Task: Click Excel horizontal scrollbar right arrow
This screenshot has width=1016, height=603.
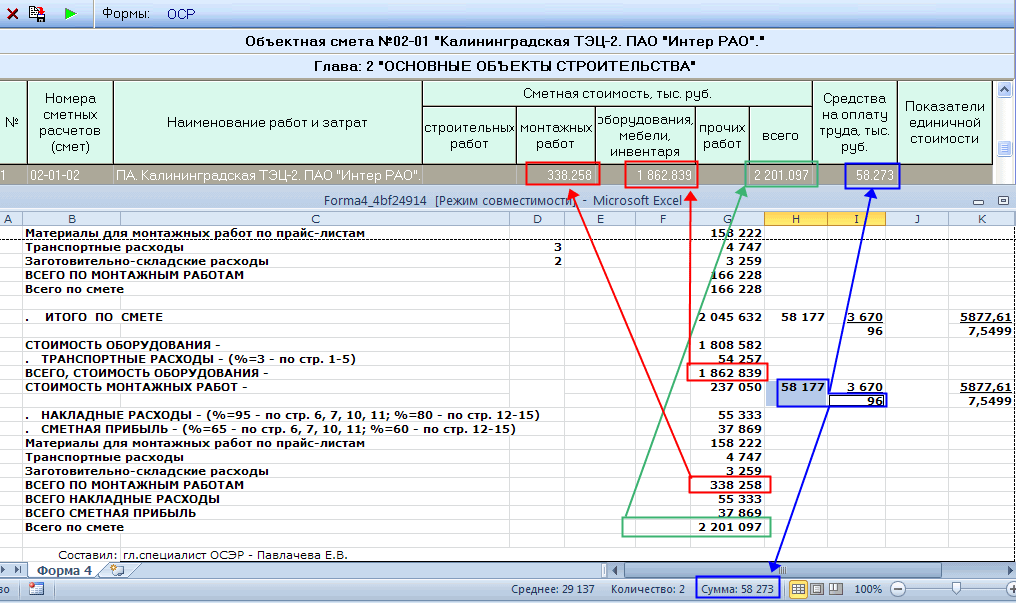Action: [x=1010, y=571]
